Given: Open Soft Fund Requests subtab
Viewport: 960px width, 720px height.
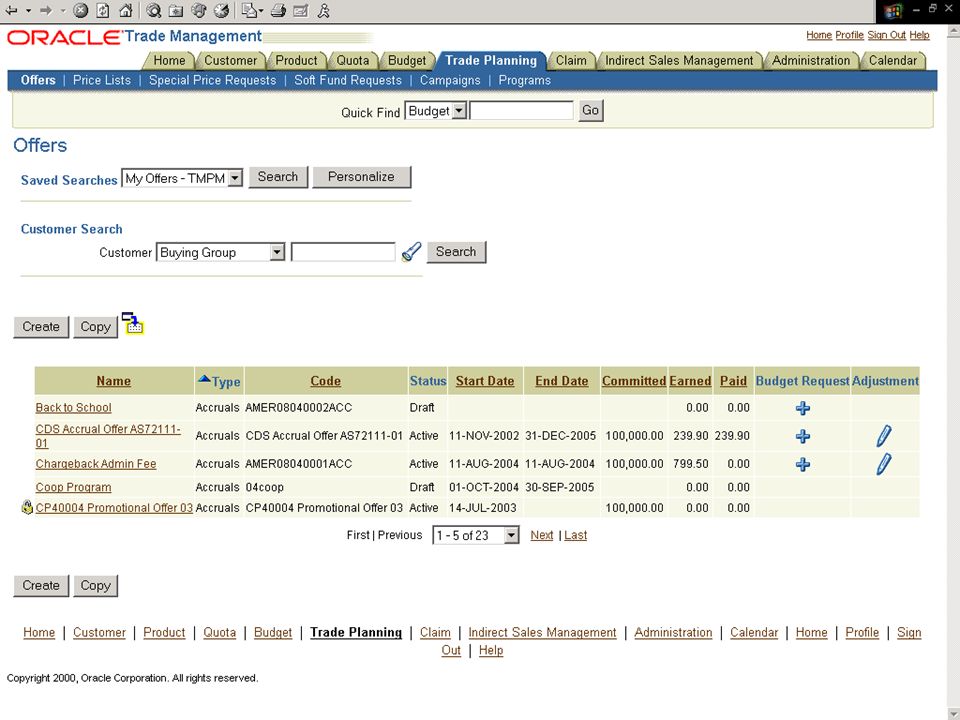Looking at the screenshot, I should (348, 80).
